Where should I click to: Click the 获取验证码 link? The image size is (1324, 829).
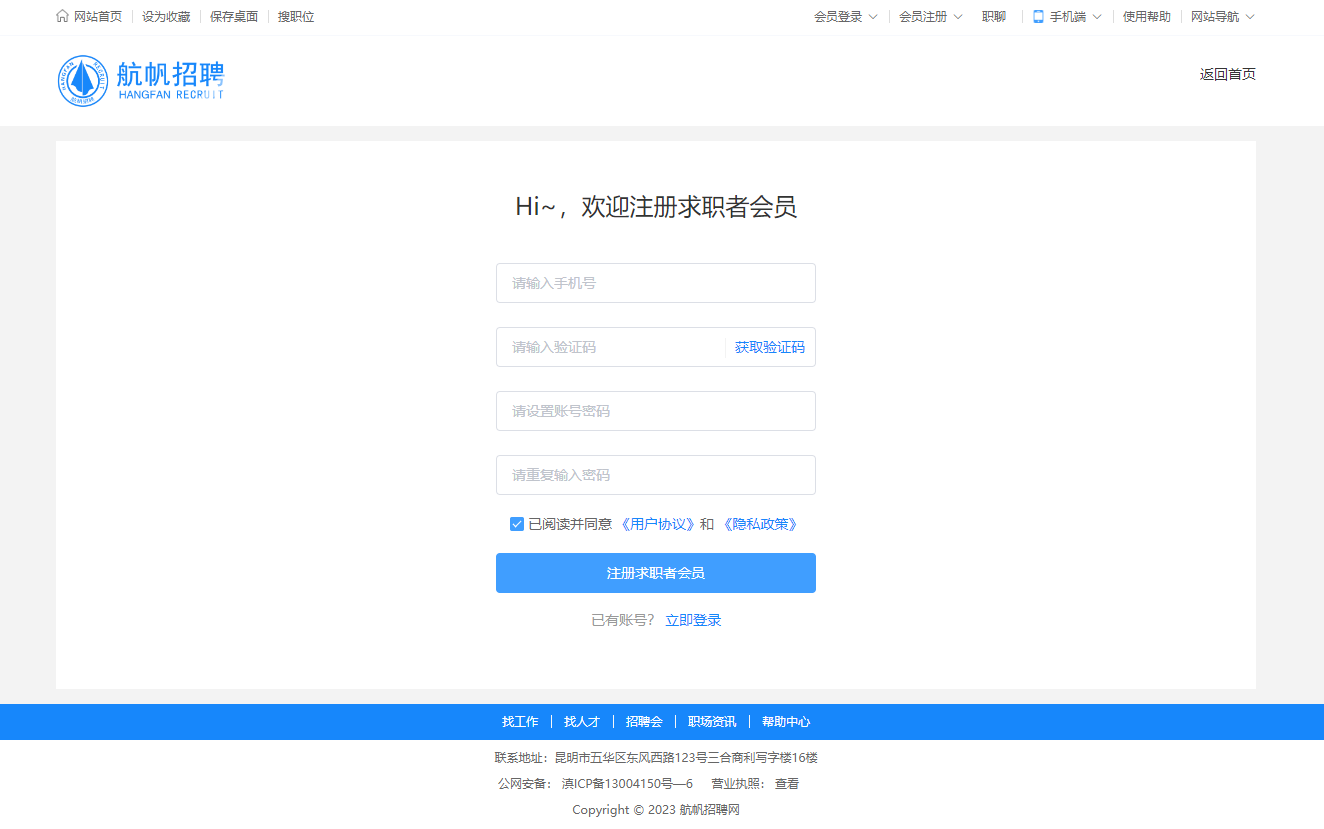(769, 347)
